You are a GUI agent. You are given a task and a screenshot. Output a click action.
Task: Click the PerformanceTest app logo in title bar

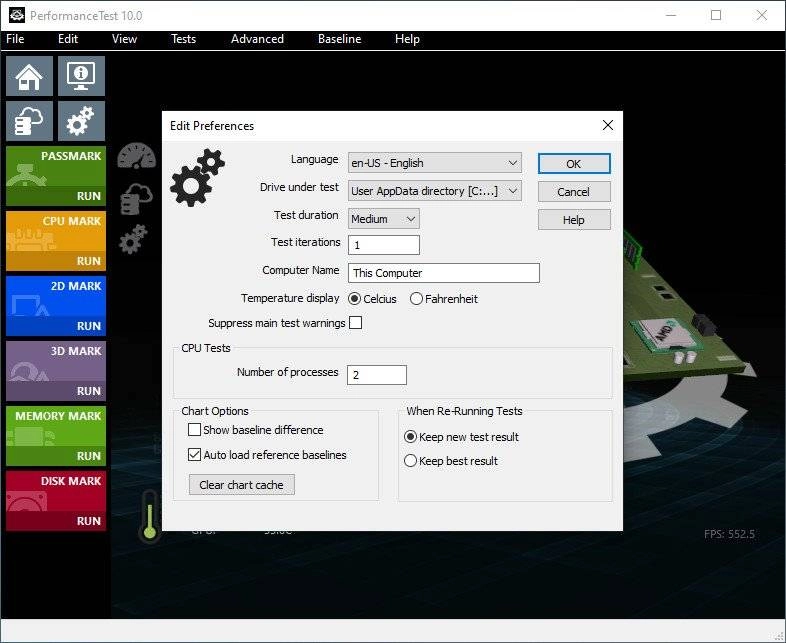pos(17,16)
